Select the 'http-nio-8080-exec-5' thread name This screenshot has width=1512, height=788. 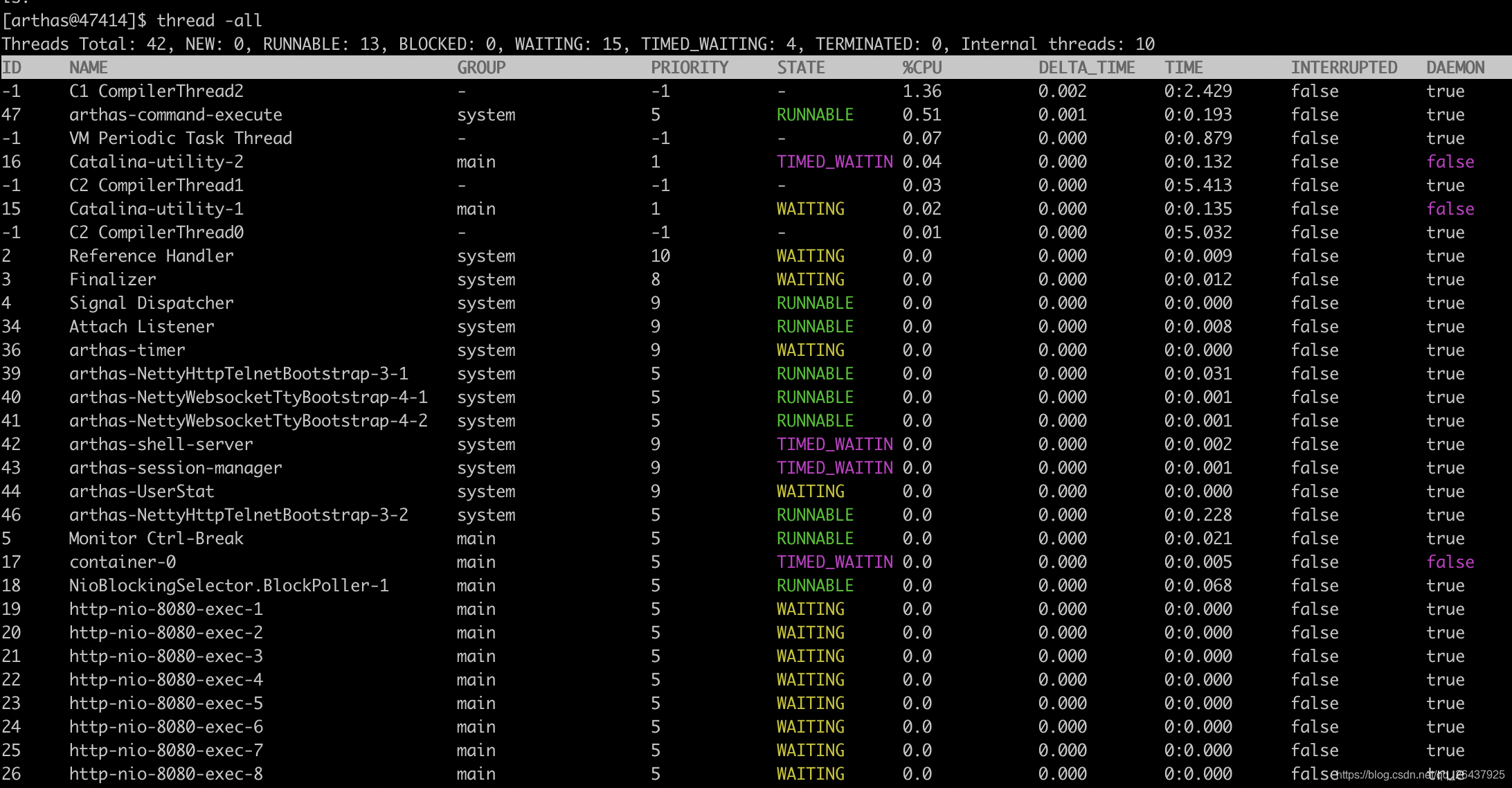coord(166,704)
